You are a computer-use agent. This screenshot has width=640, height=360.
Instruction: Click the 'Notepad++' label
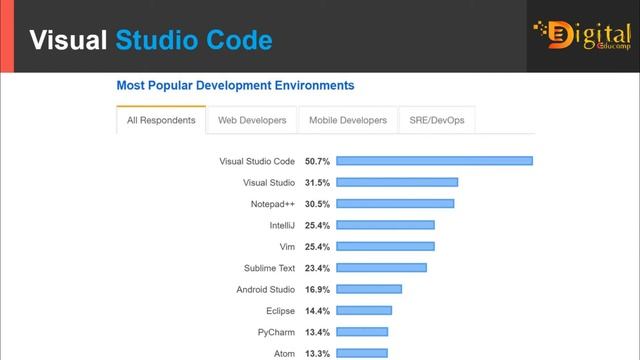pos(273,204)
